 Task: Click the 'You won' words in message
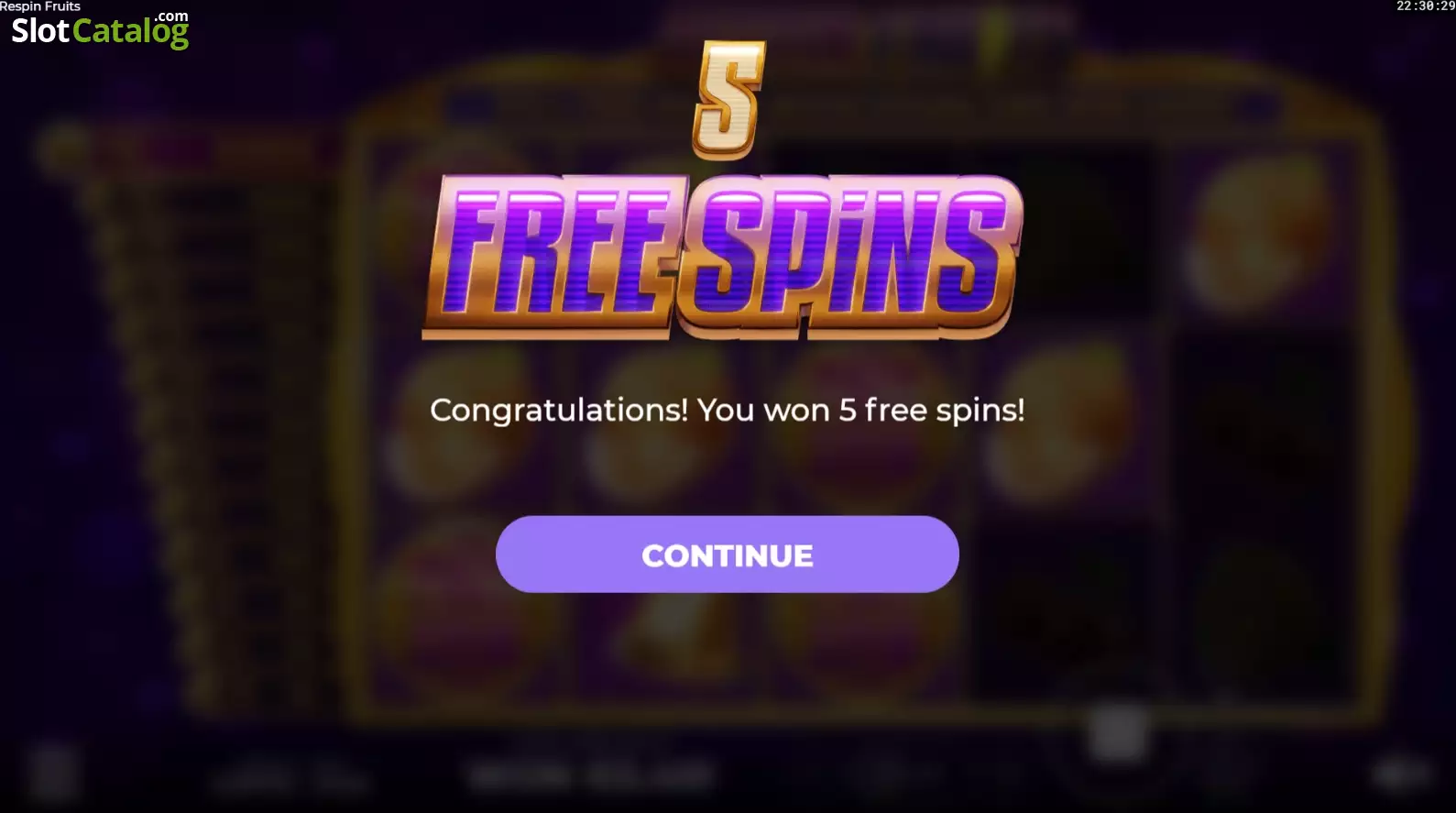click(763, 410)
